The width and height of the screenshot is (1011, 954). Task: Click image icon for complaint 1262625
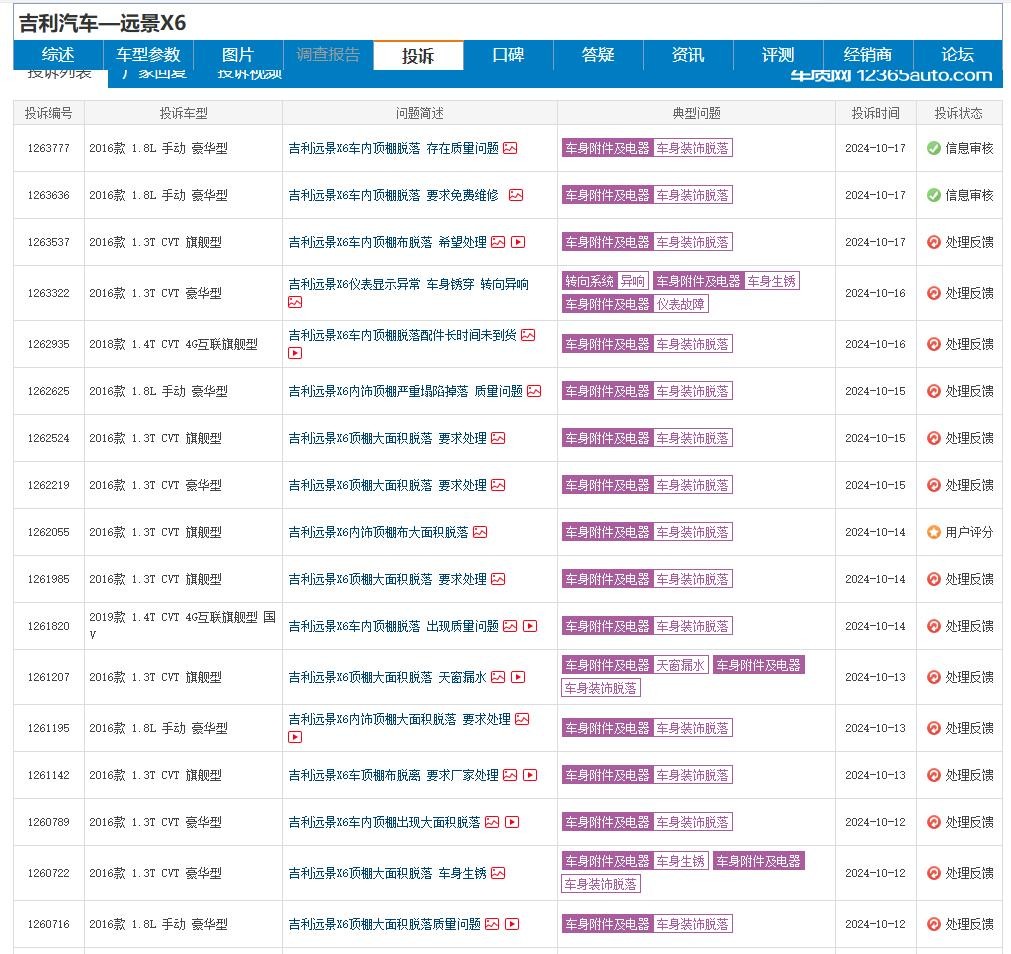tap(534, 391)
